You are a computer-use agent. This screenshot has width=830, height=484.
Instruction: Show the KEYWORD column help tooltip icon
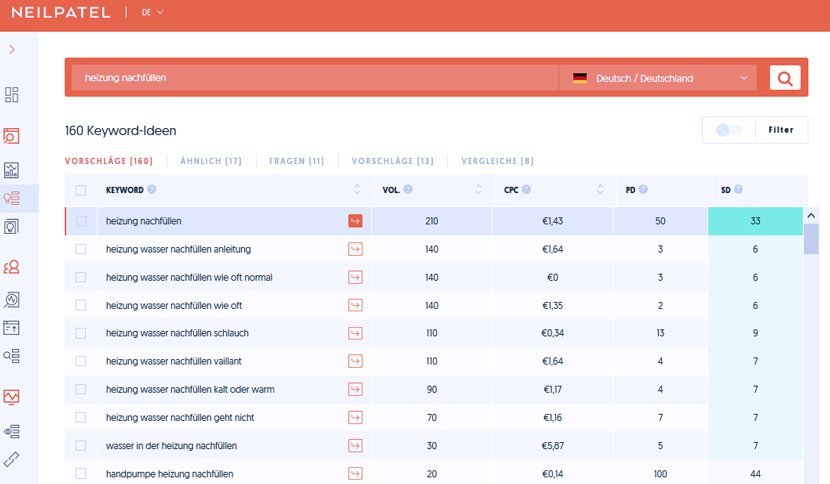point(152,189)
